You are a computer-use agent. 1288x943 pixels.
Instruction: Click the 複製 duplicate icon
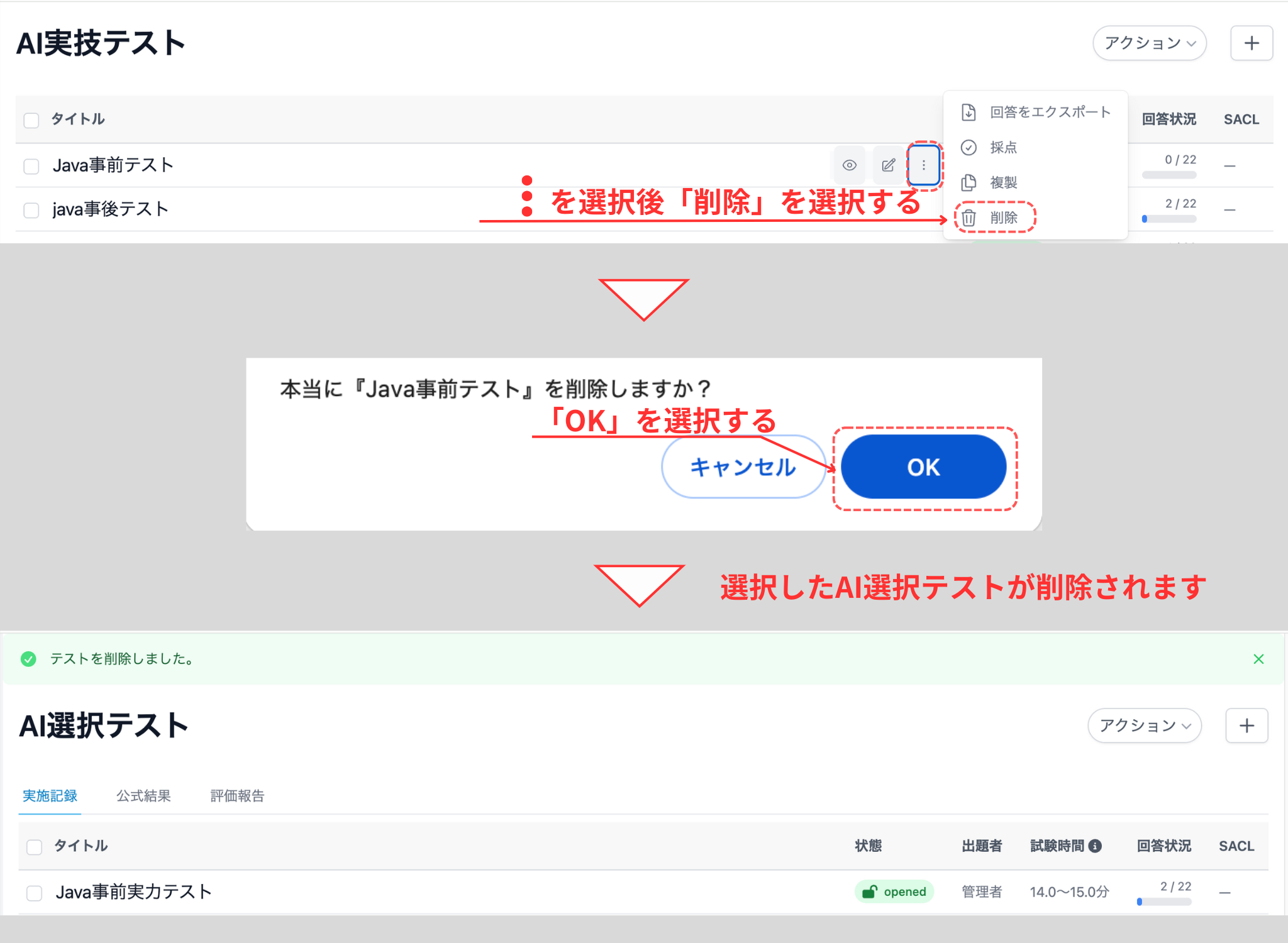coord(968,182)
